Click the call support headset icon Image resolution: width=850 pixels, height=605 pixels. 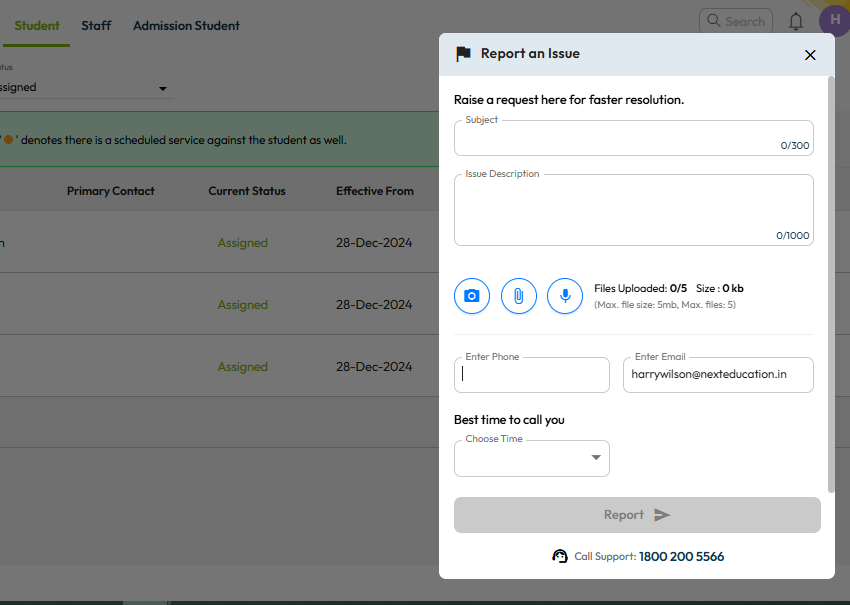[560, 556]
